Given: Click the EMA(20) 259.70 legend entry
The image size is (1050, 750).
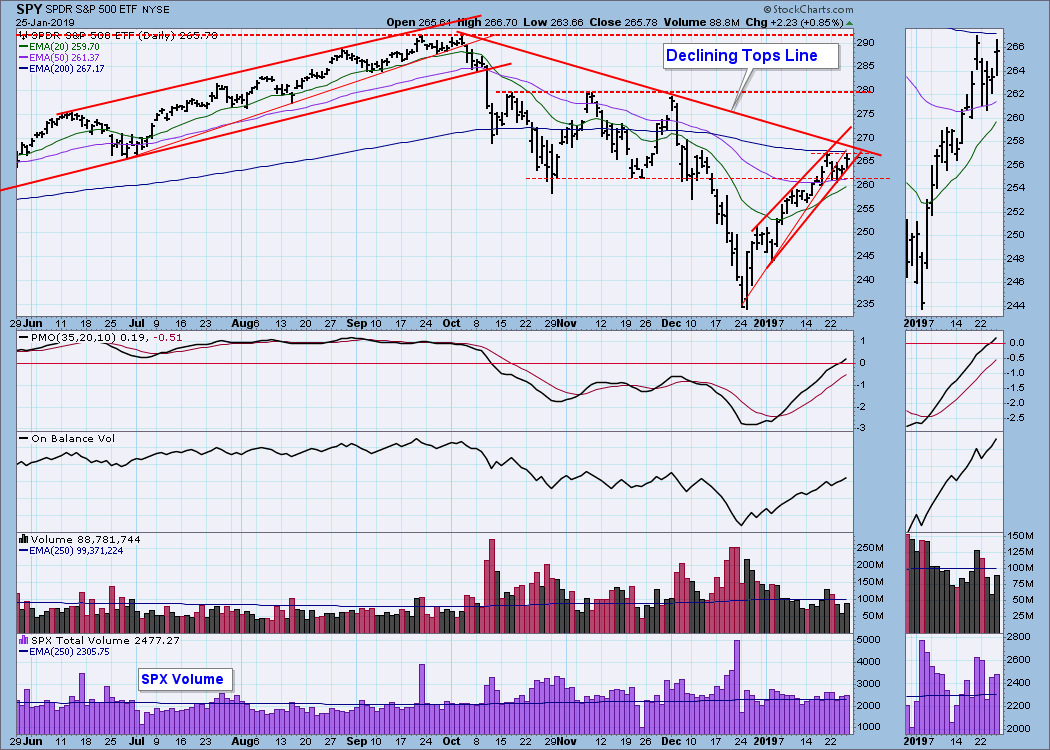Looking at the screenshot, I should point(59,47).
